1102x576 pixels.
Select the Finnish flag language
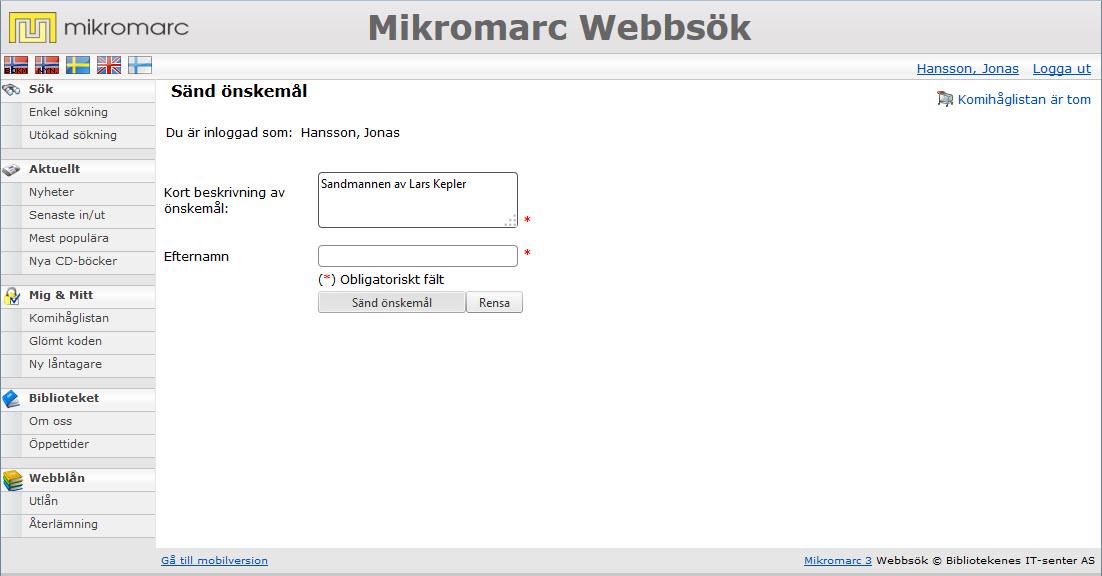click(x=140, y=65)
